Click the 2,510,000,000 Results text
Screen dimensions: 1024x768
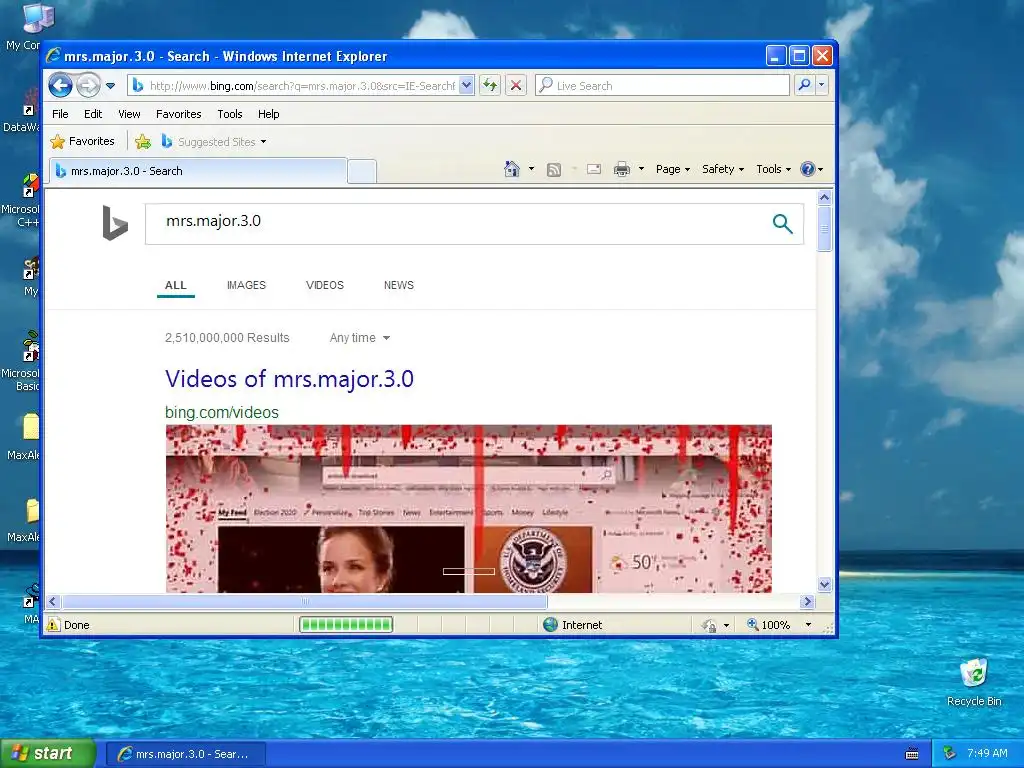(227, 338)
